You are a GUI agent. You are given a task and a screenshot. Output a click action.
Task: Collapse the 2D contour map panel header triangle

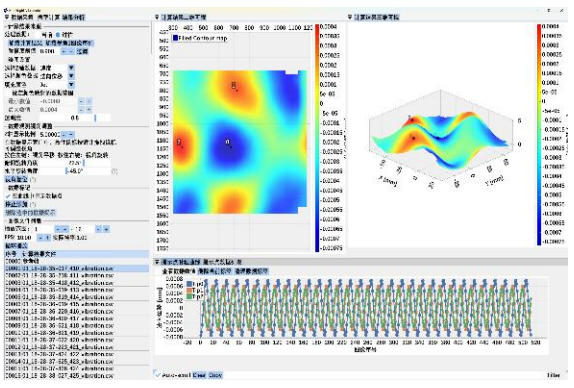point(157,17)
